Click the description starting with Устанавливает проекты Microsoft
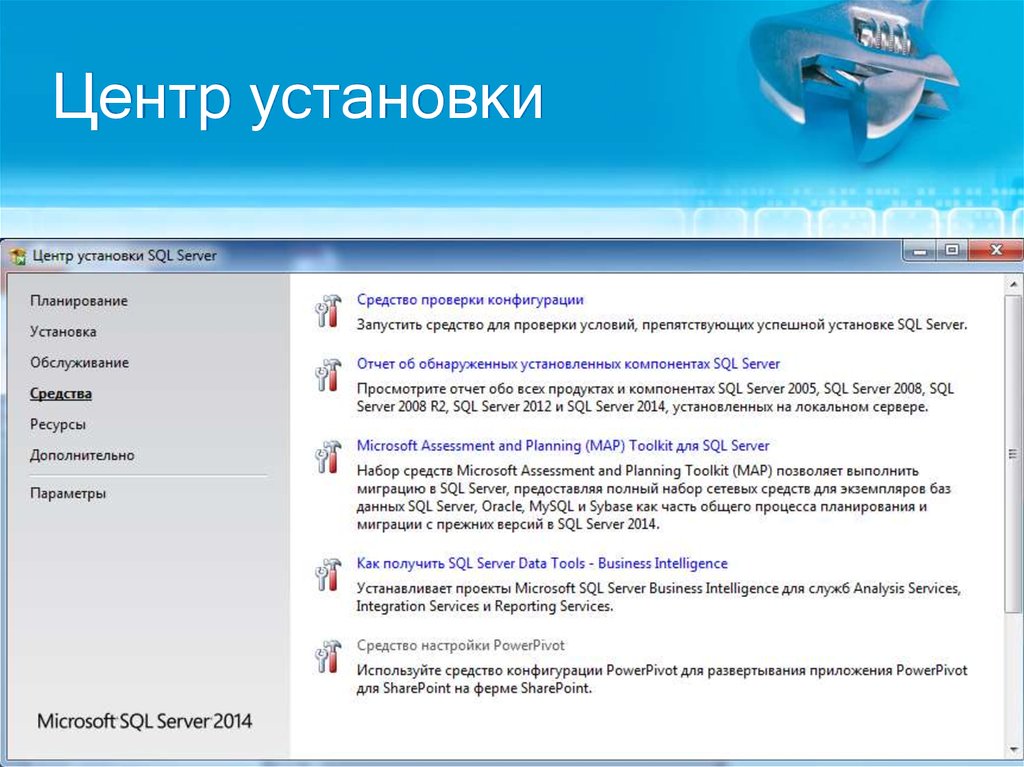 click(658, 597)
